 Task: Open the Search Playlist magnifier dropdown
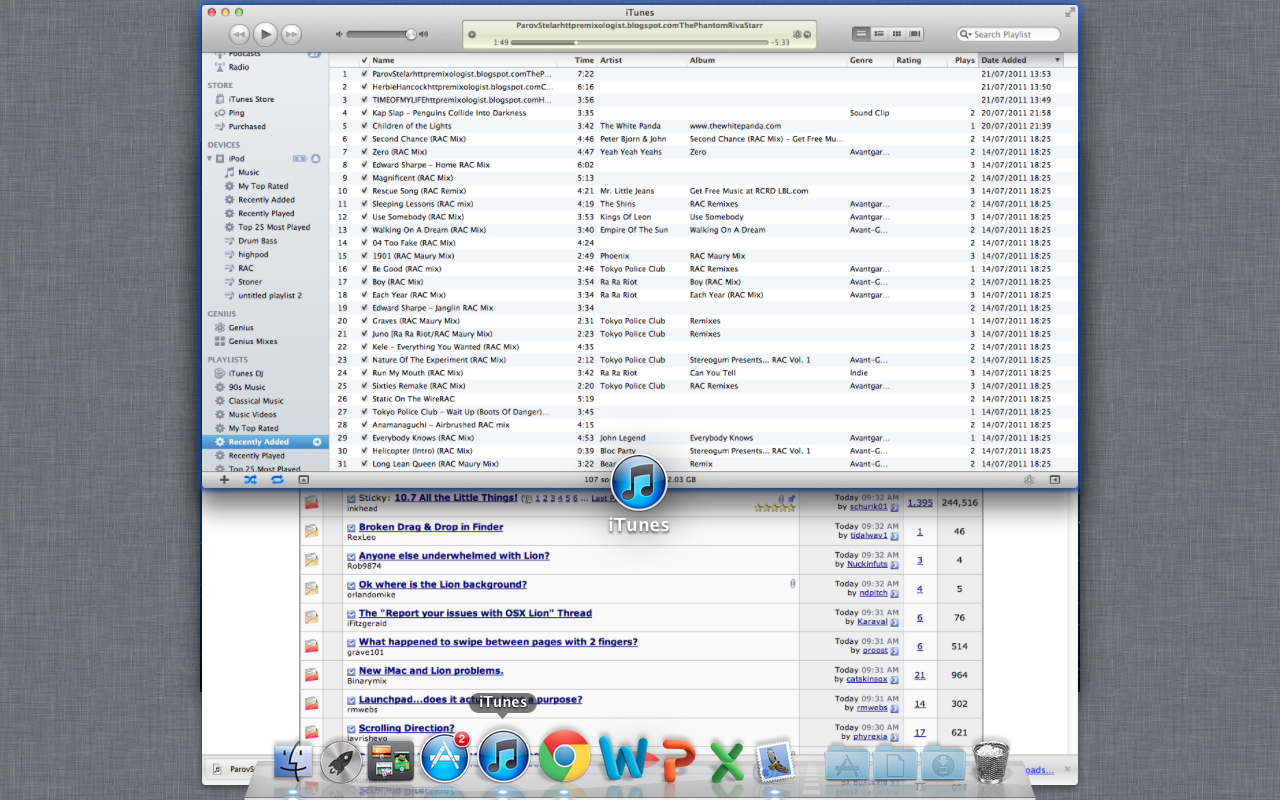[966, 34]
